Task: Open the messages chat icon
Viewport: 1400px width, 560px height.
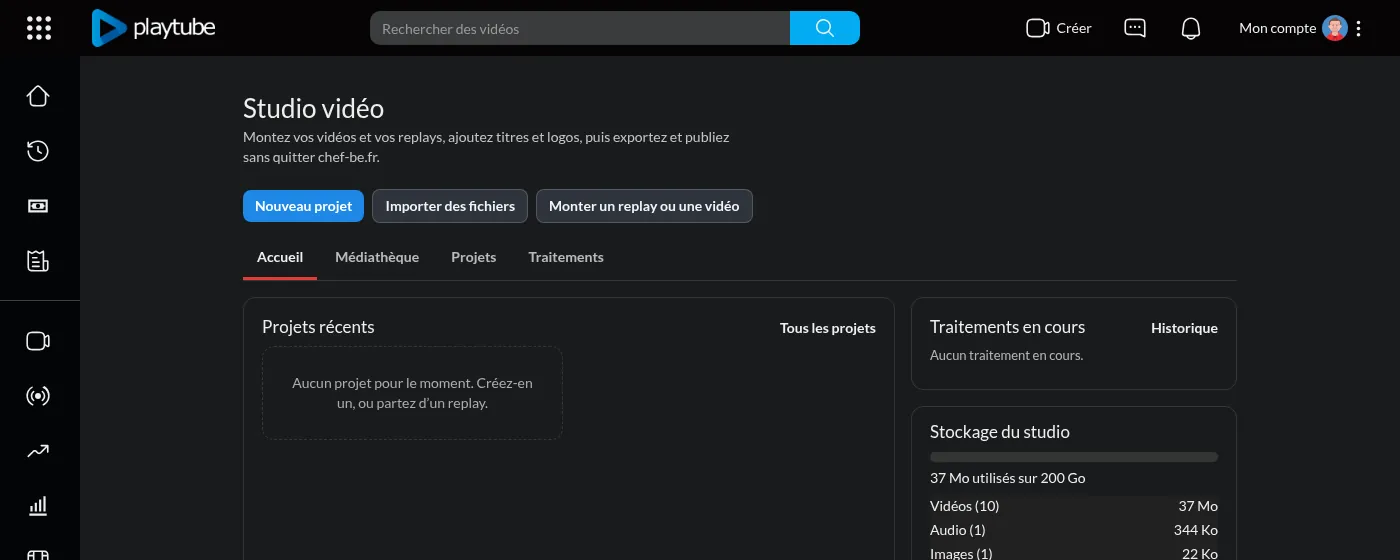Action: [x=1135, y=28]
